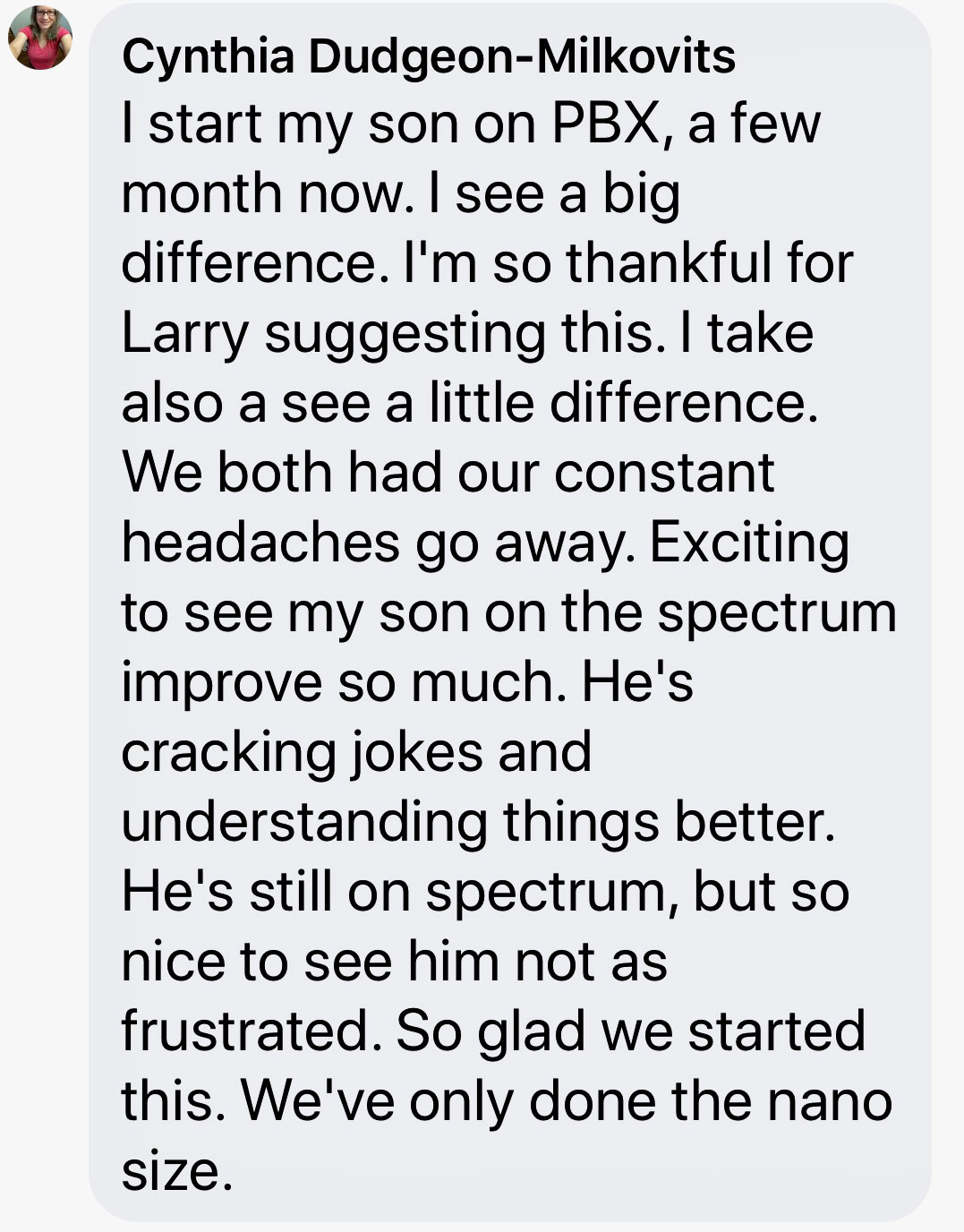Click the word "PBX" in the comment

click(605, 124)
